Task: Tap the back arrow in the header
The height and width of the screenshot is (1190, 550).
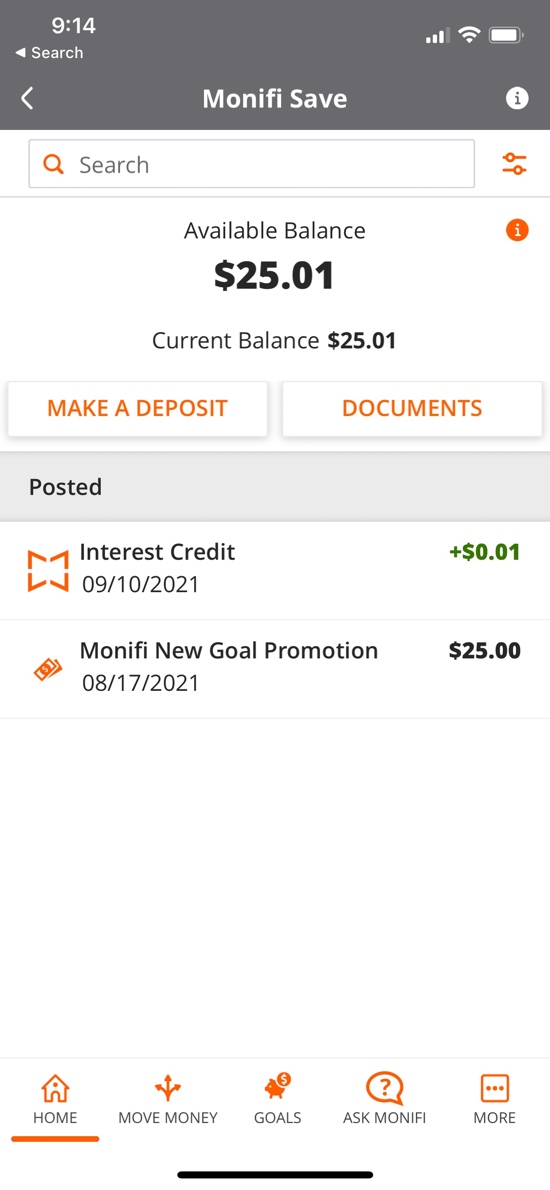Action: [27, 99]
